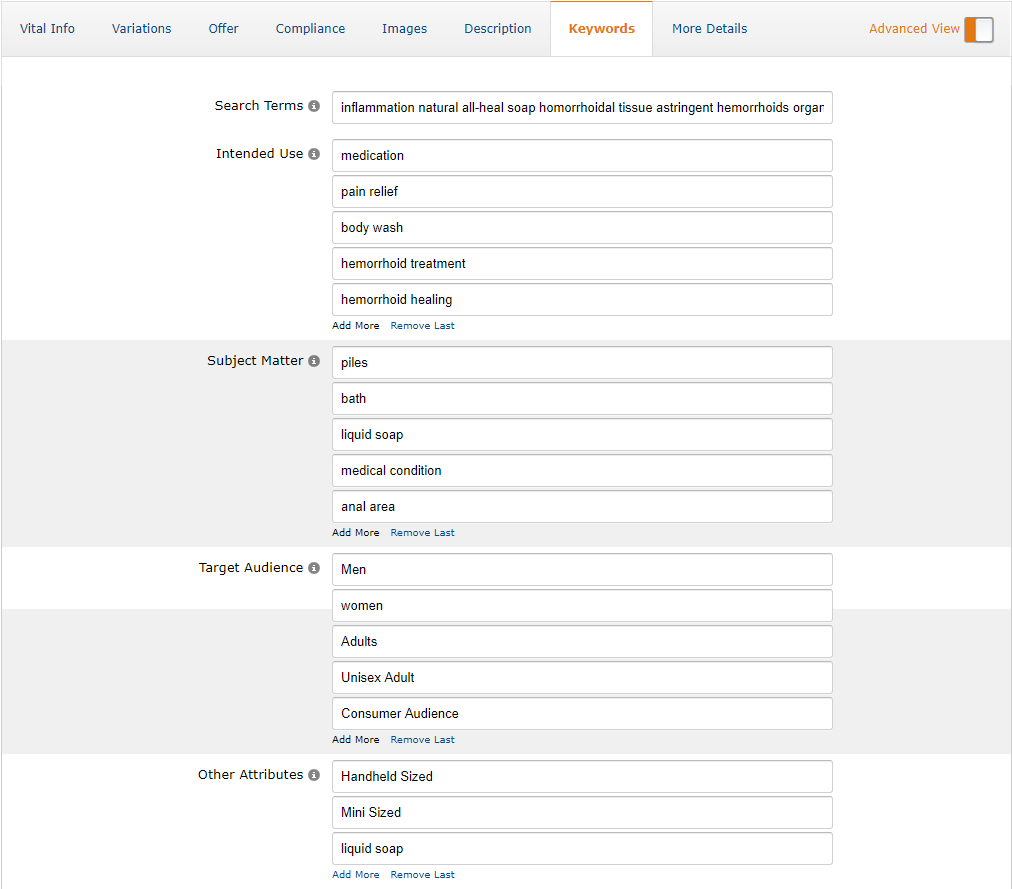Switch to the Images tab
The image size is (1012, 889).
404,28
